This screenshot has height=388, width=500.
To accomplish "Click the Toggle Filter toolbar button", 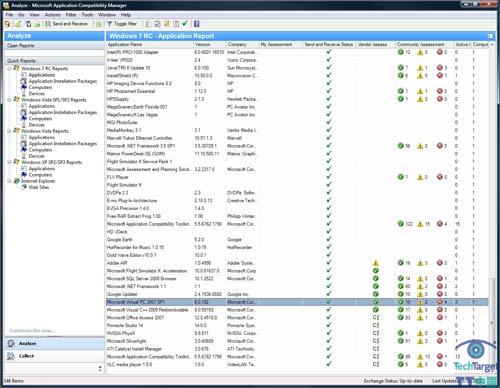I will coord(122,24).
